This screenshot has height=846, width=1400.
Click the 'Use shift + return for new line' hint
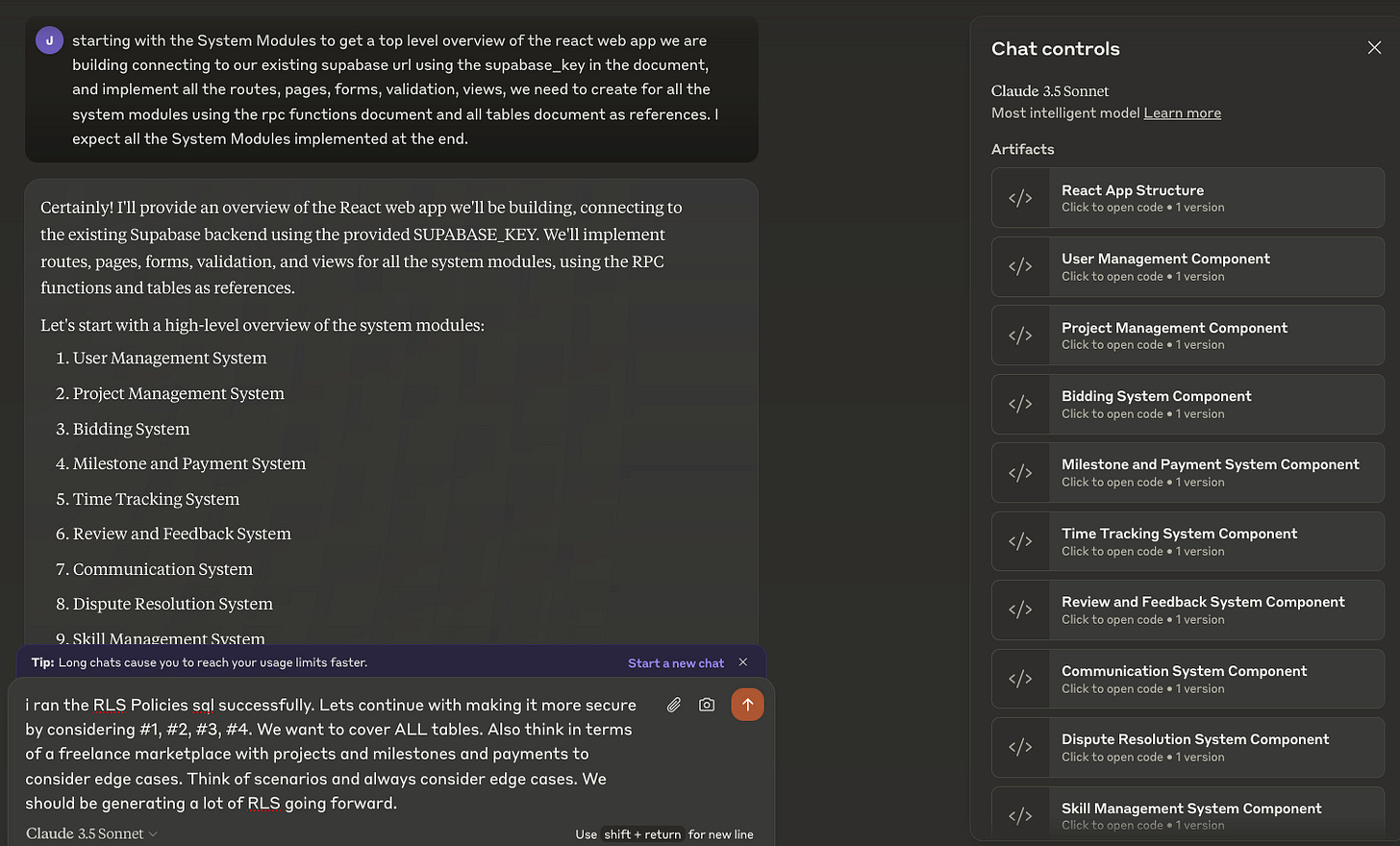tap(664, 834)
